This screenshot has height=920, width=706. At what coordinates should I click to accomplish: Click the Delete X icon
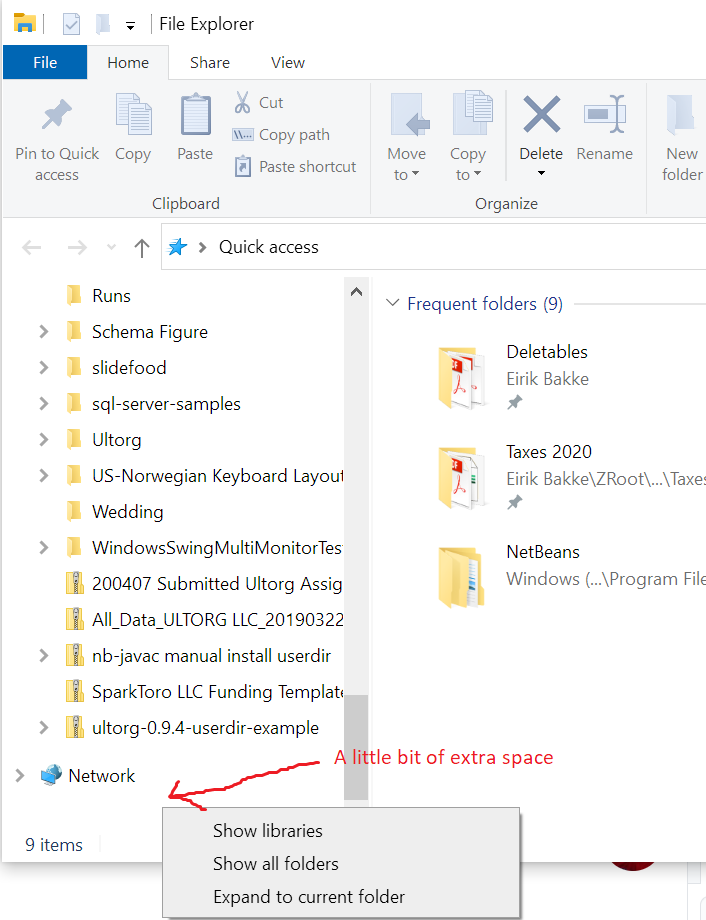tap(541, 114)
